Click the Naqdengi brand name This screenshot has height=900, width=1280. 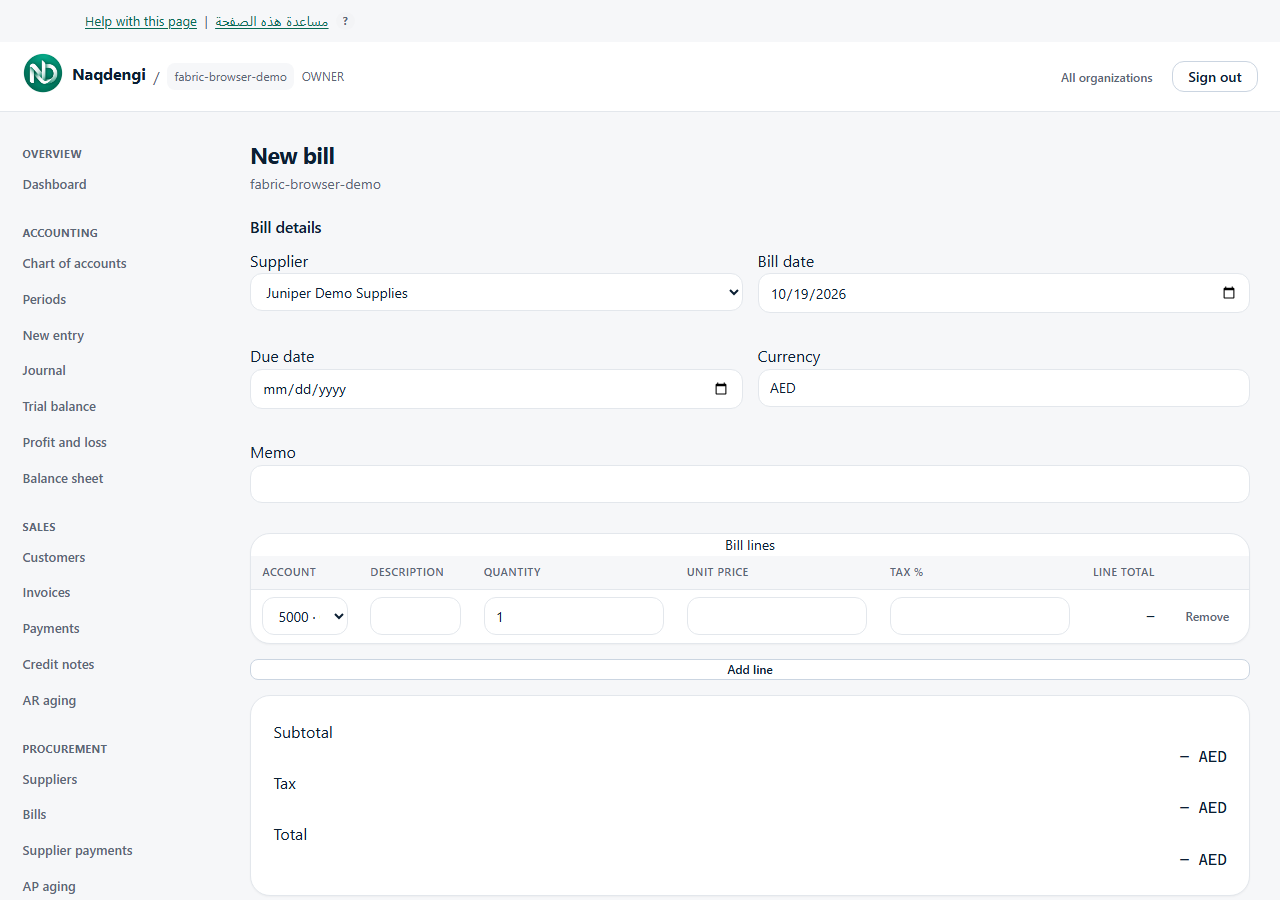(109, 75)
